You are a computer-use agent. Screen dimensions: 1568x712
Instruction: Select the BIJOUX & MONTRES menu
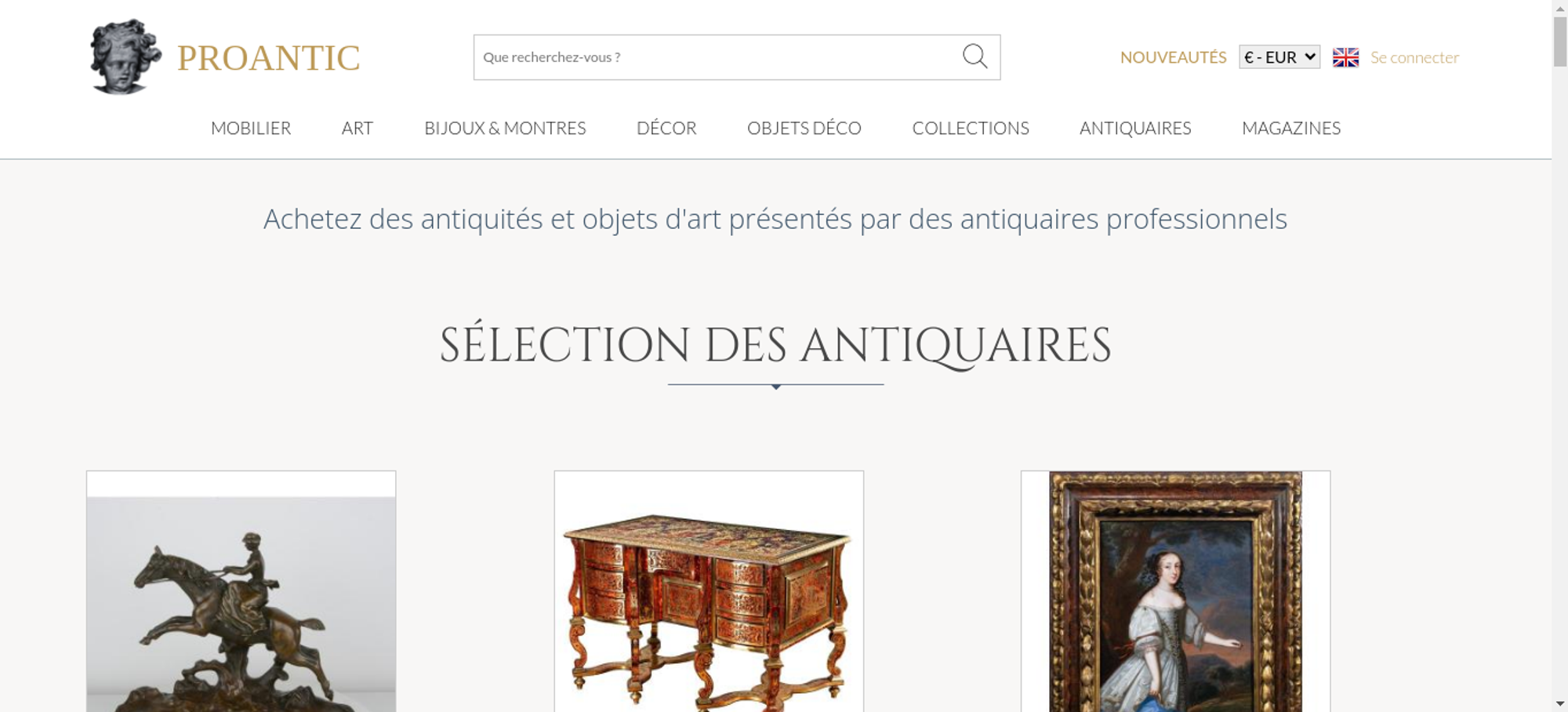click(505, 128)
